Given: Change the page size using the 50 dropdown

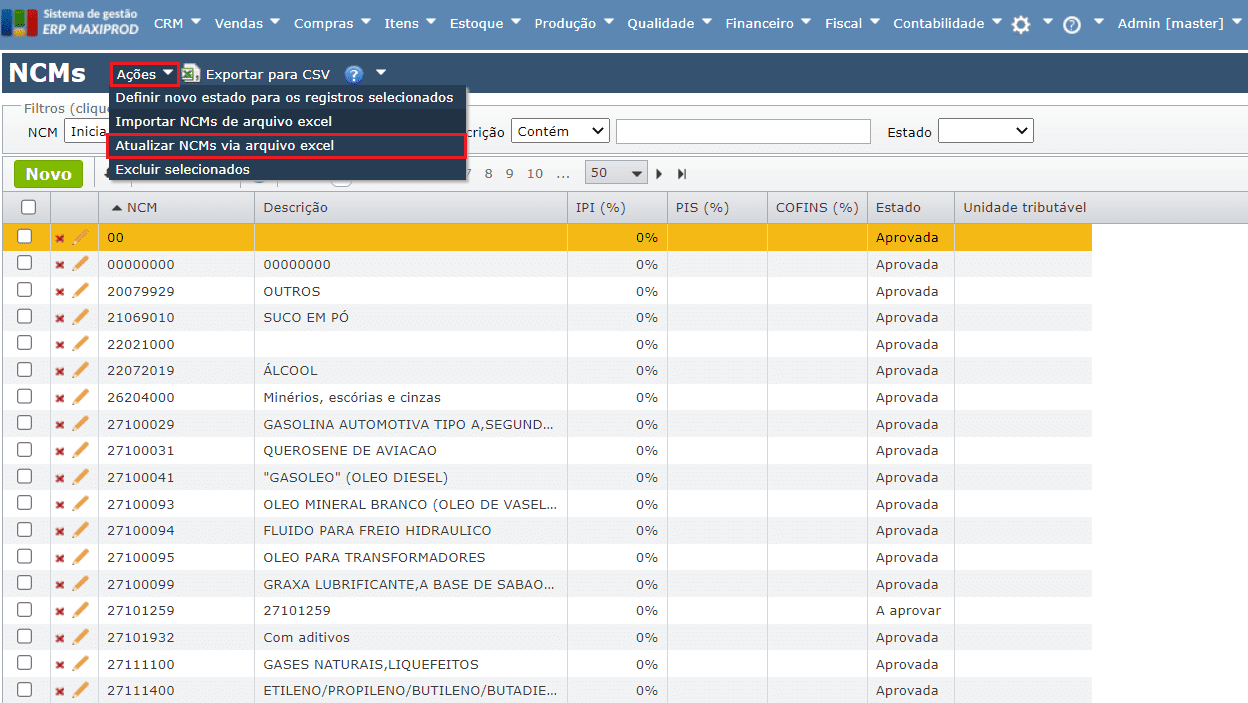Looking at the screenshot, I should point(617,172).
